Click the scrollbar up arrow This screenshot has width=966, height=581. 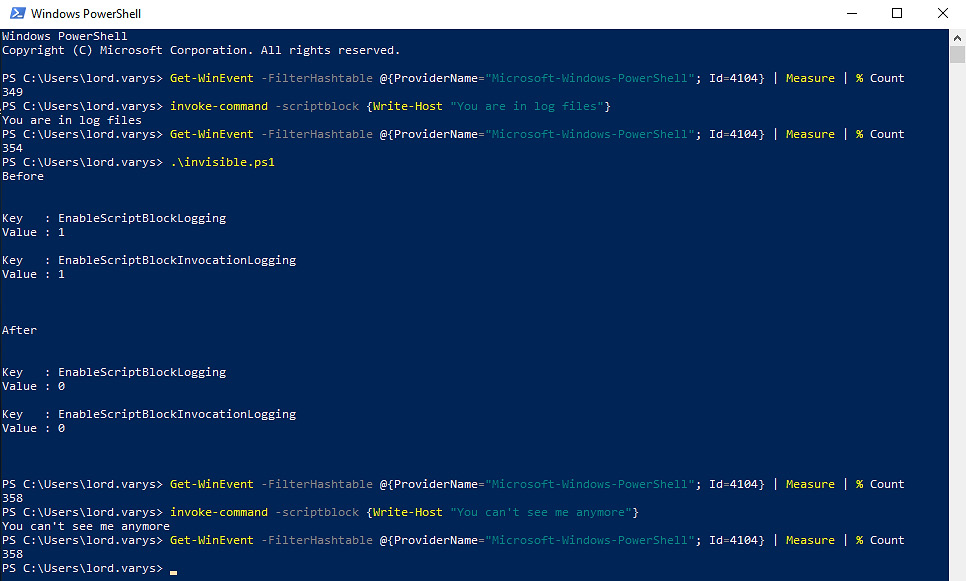pyautogui.click(x=957, y=35)
